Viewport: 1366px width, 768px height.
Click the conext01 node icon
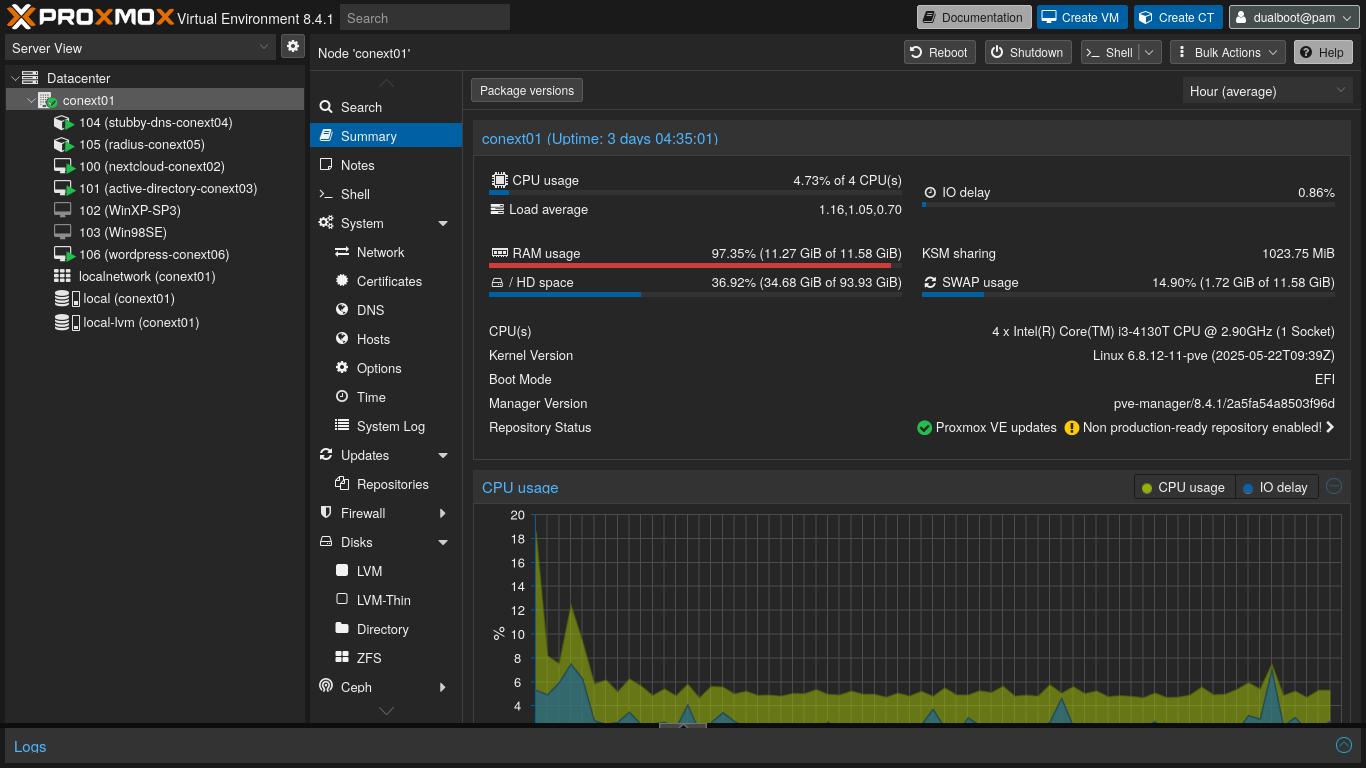click(47, 100)
